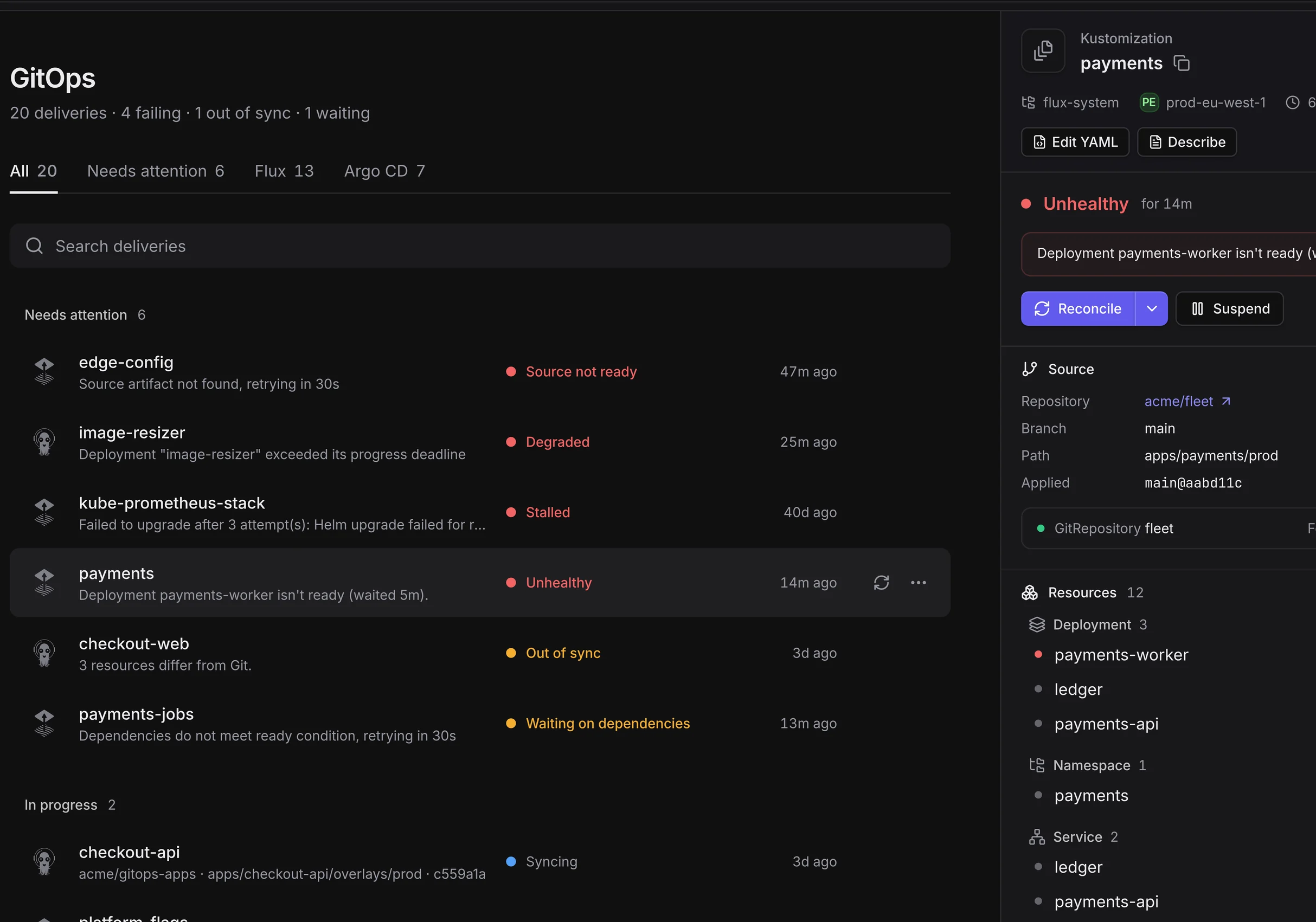This screenshot has width=1316, height=922.
Task: Click the Flux icon beside payments-jobs
Action: tap(44, 723)
